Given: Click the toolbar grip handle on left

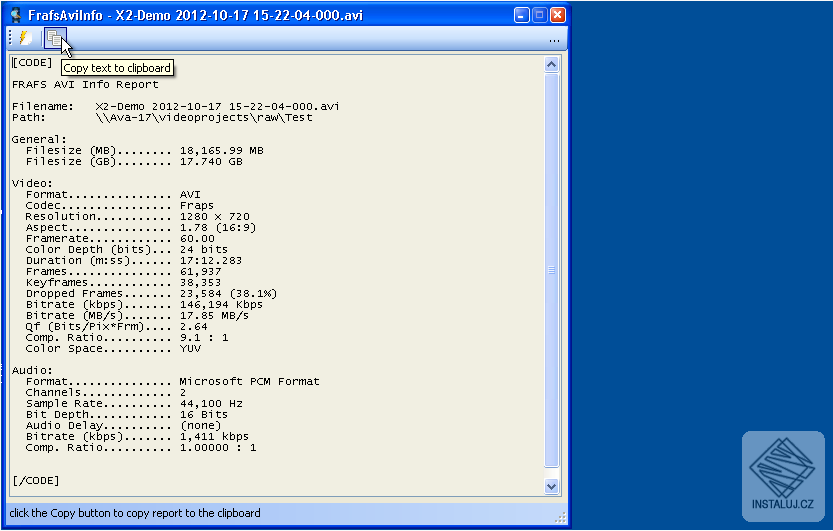Looking at the screenshot, I should [11, 38].
